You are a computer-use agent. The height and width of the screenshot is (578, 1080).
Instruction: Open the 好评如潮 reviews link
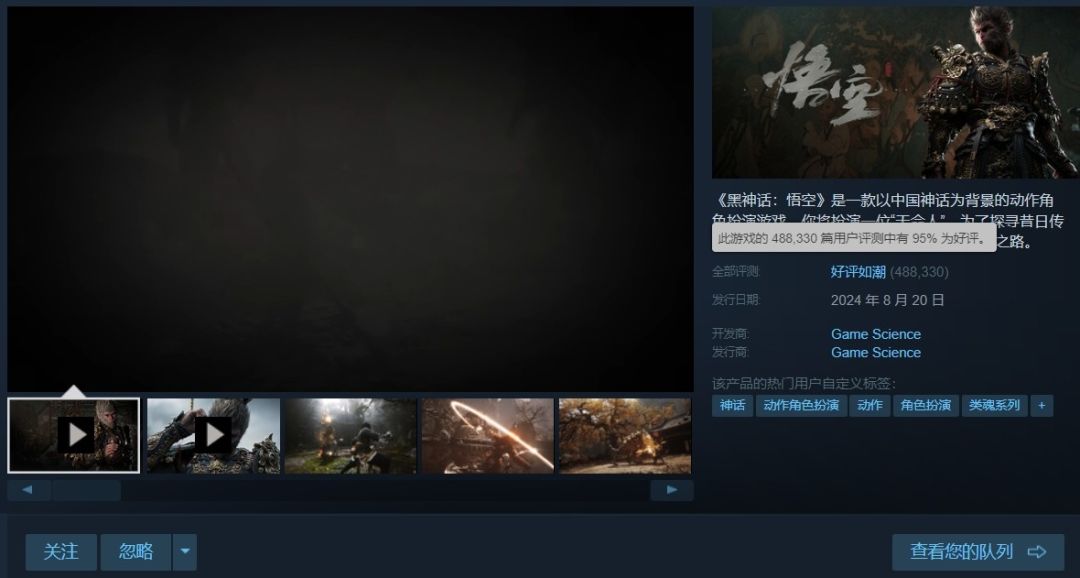pyautogui.click(x=858, y=272)
